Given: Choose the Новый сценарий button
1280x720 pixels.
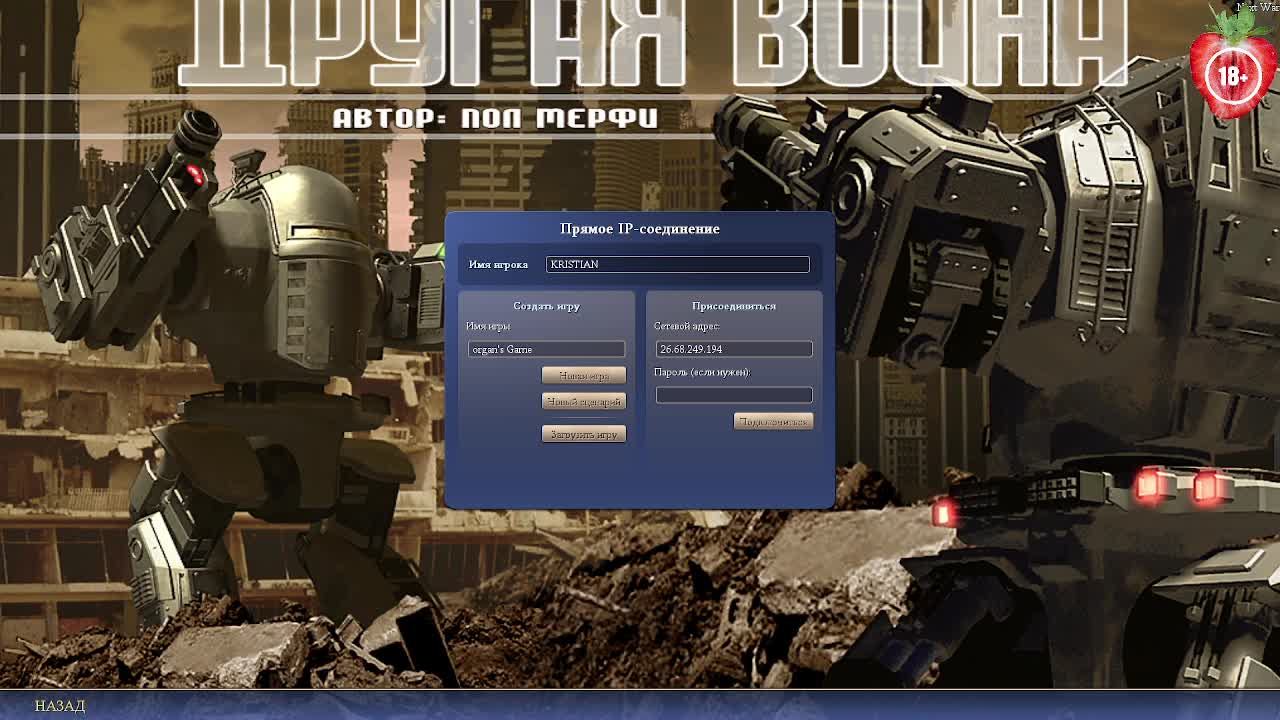Looking at the screenshot, I should tap(584, 401).
